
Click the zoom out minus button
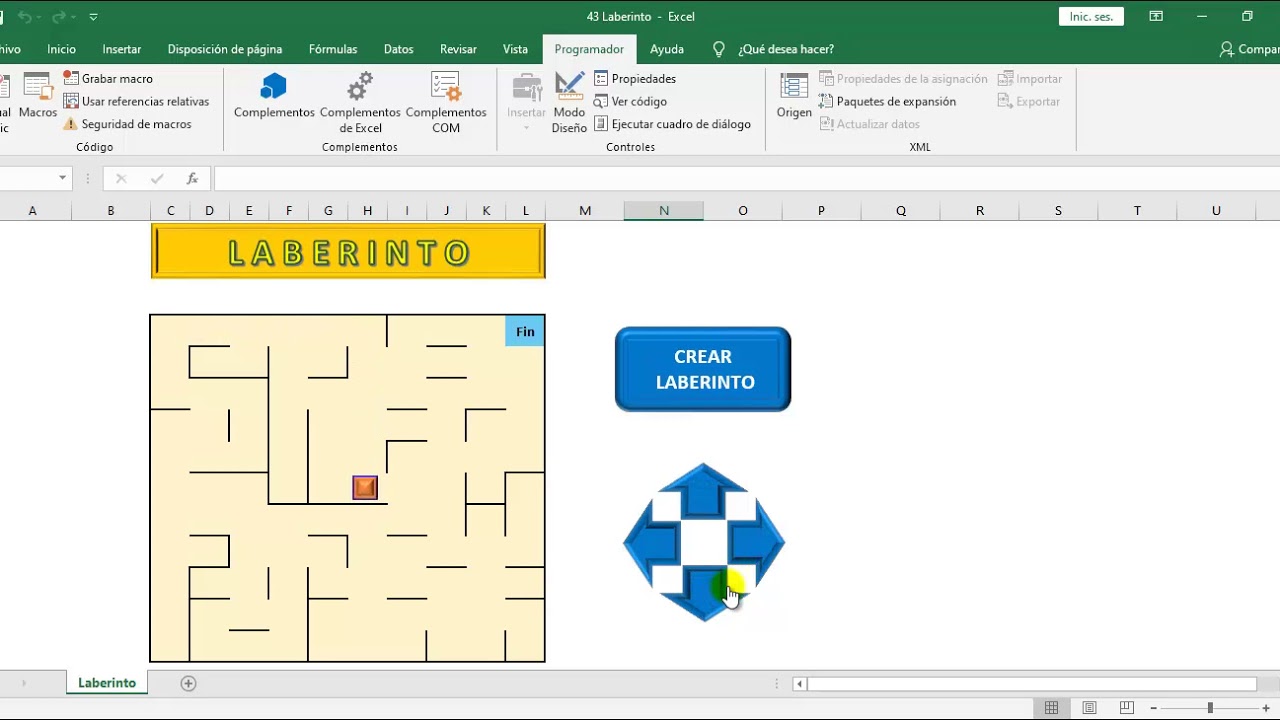click(x=1153, y=708)
